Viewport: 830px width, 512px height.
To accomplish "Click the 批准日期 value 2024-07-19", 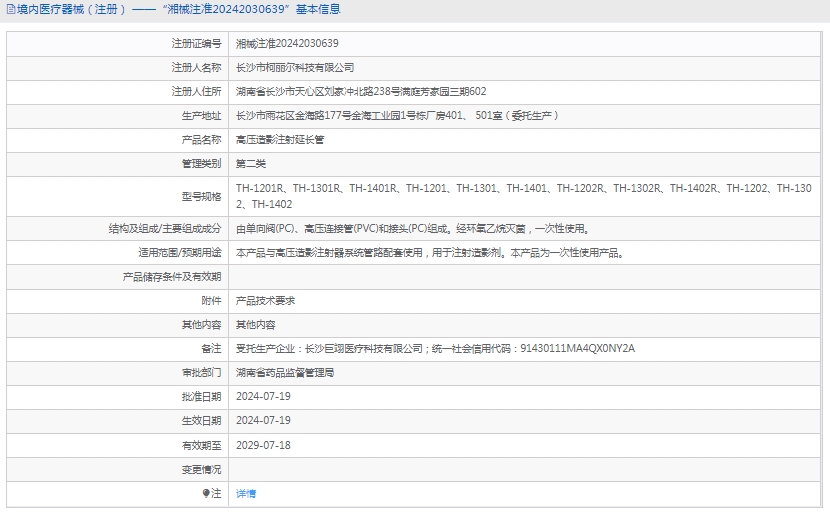I will pos(263,397).
